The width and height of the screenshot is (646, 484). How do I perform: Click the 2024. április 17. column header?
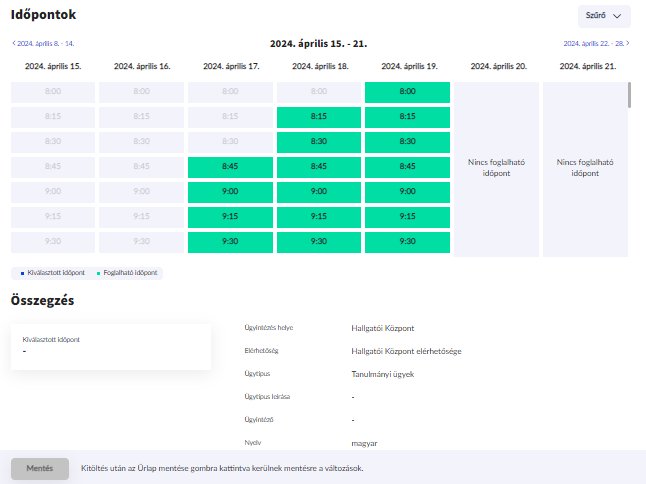pos(230,66)
